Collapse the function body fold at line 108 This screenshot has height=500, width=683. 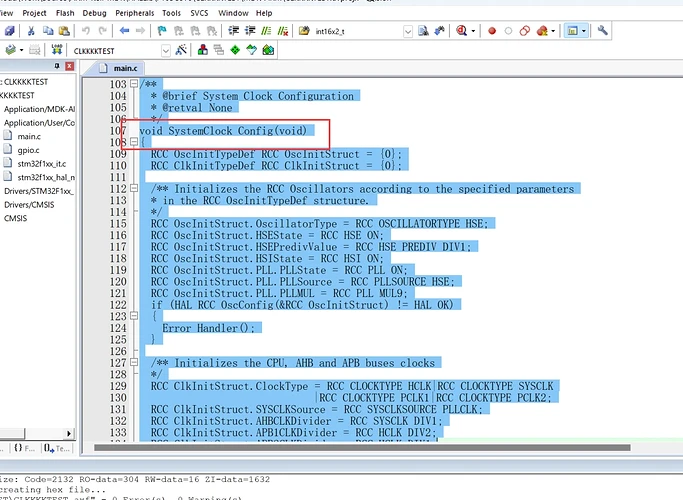click(135, 143)
